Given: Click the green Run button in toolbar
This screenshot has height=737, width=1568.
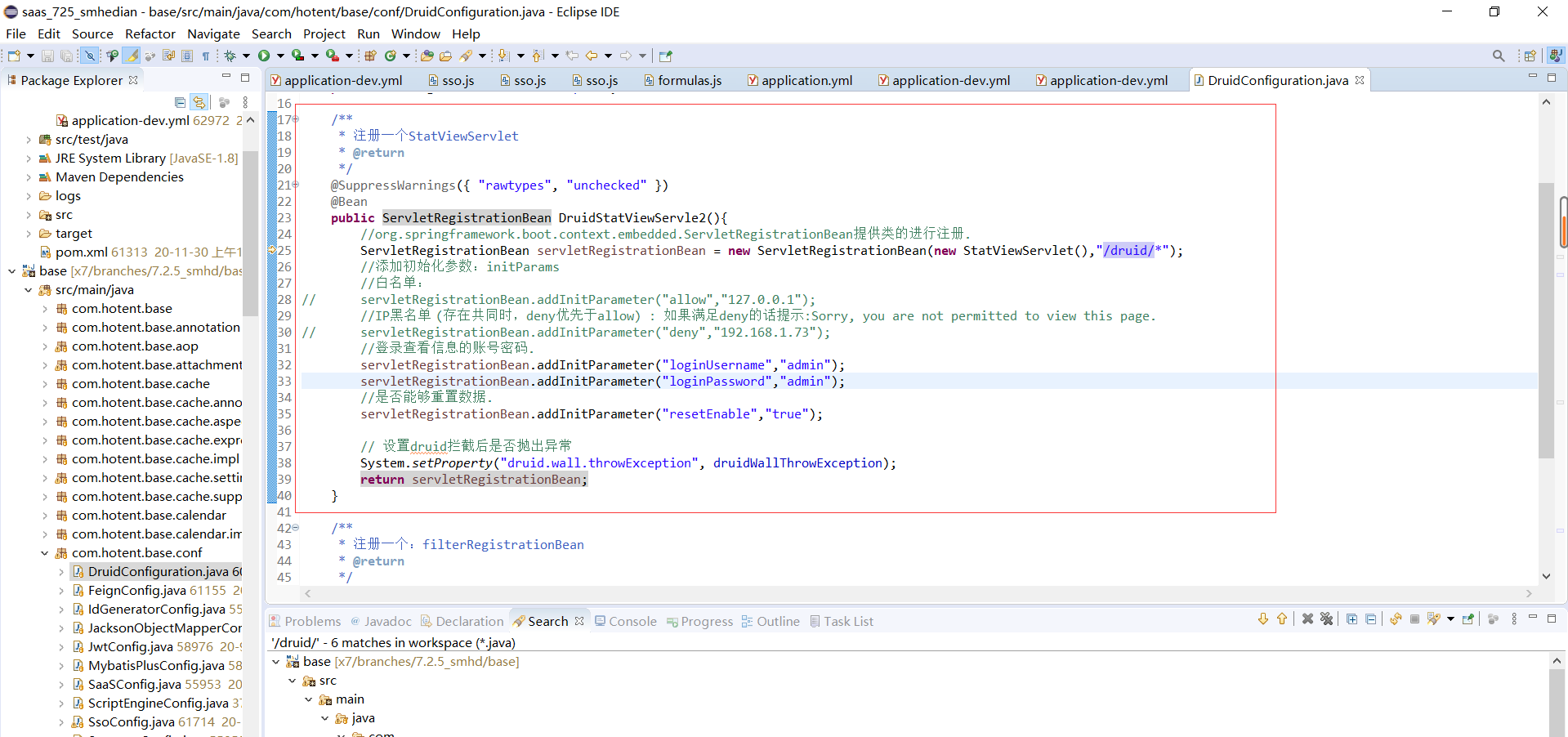Looking at the screenshot, I should pyautogui.click(x=264, y=56).
